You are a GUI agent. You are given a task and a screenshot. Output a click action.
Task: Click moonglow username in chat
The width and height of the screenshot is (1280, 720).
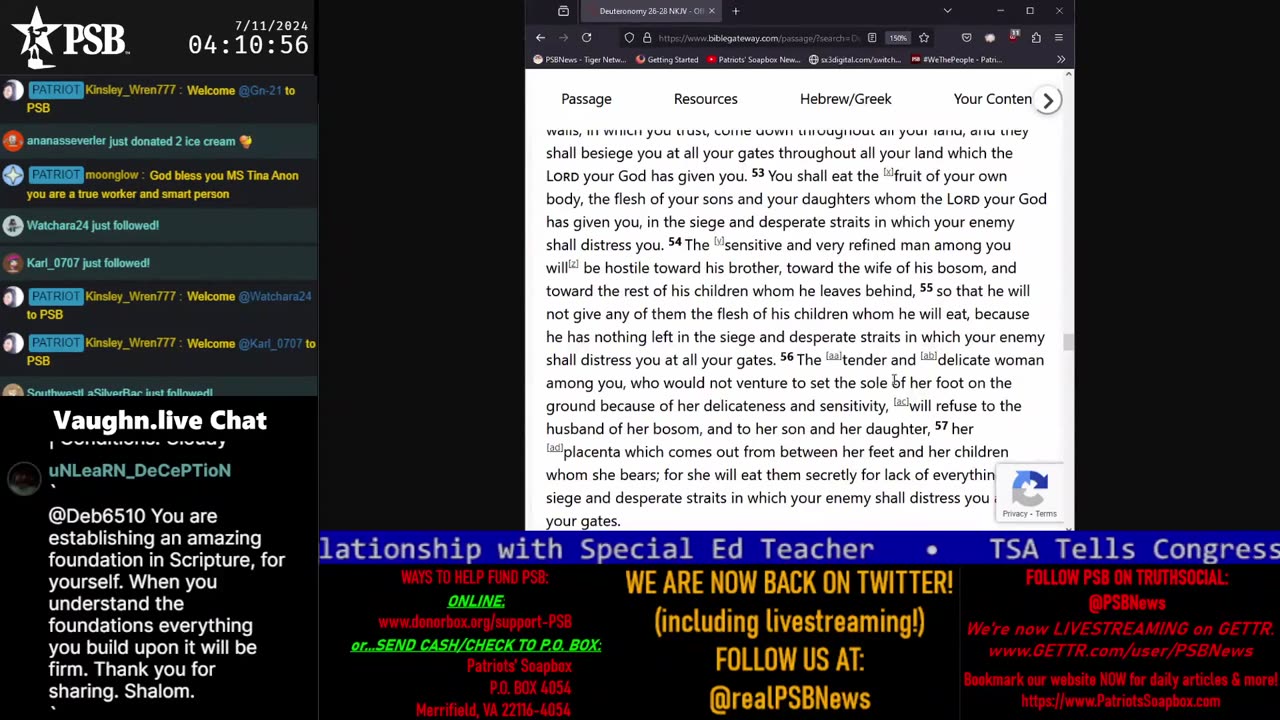(112, 175)
